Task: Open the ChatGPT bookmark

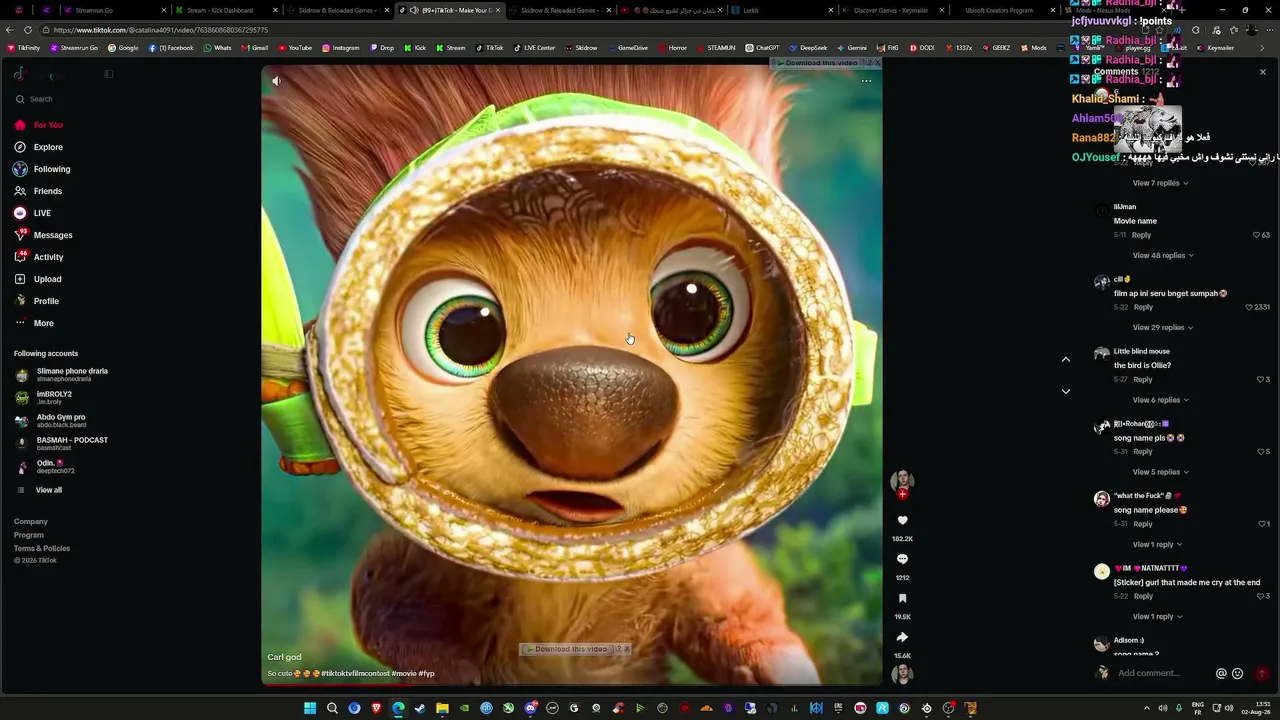Action: pos(762,48)
